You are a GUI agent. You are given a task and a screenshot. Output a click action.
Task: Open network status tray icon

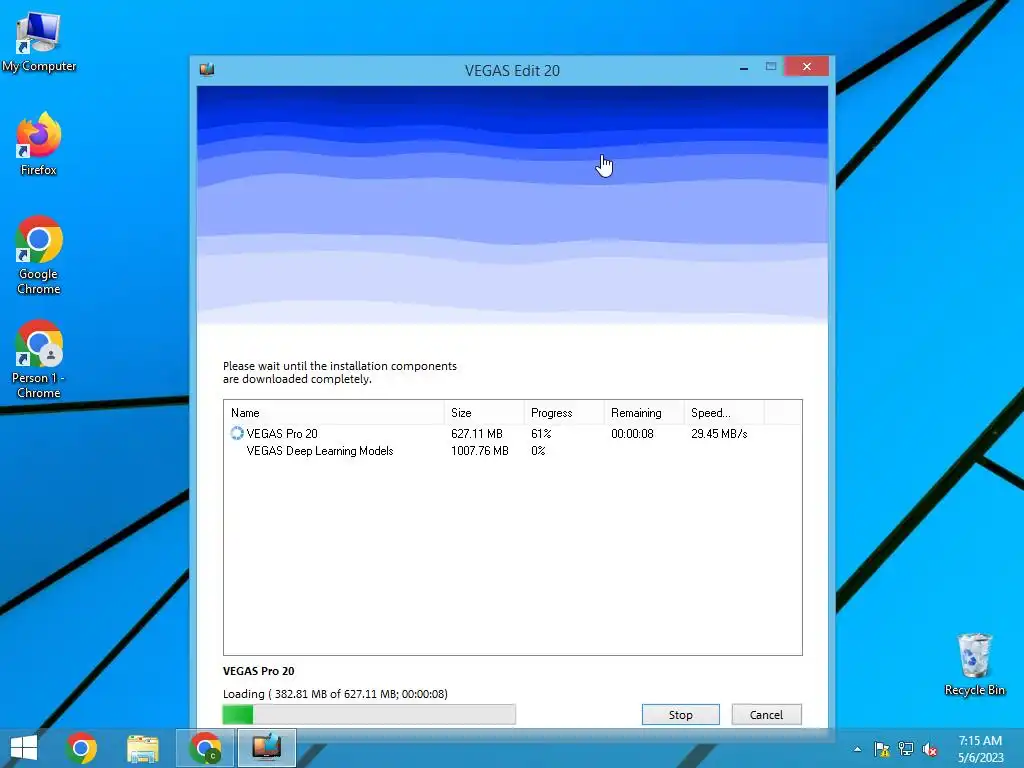tap(906, 749)
